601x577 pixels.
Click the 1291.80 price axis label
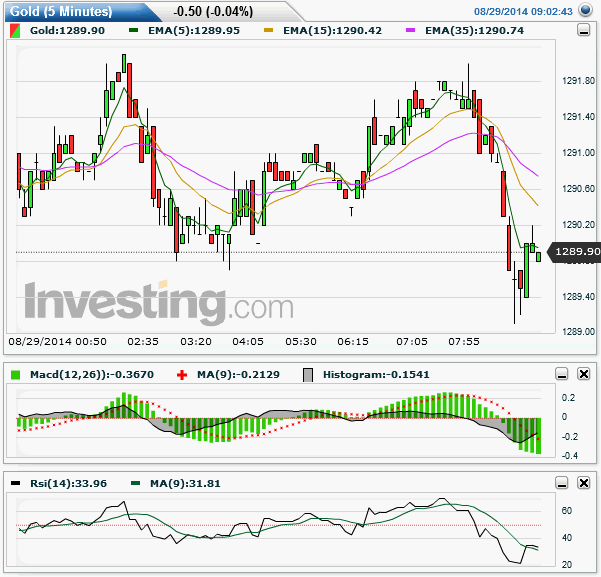pos(578,81)
